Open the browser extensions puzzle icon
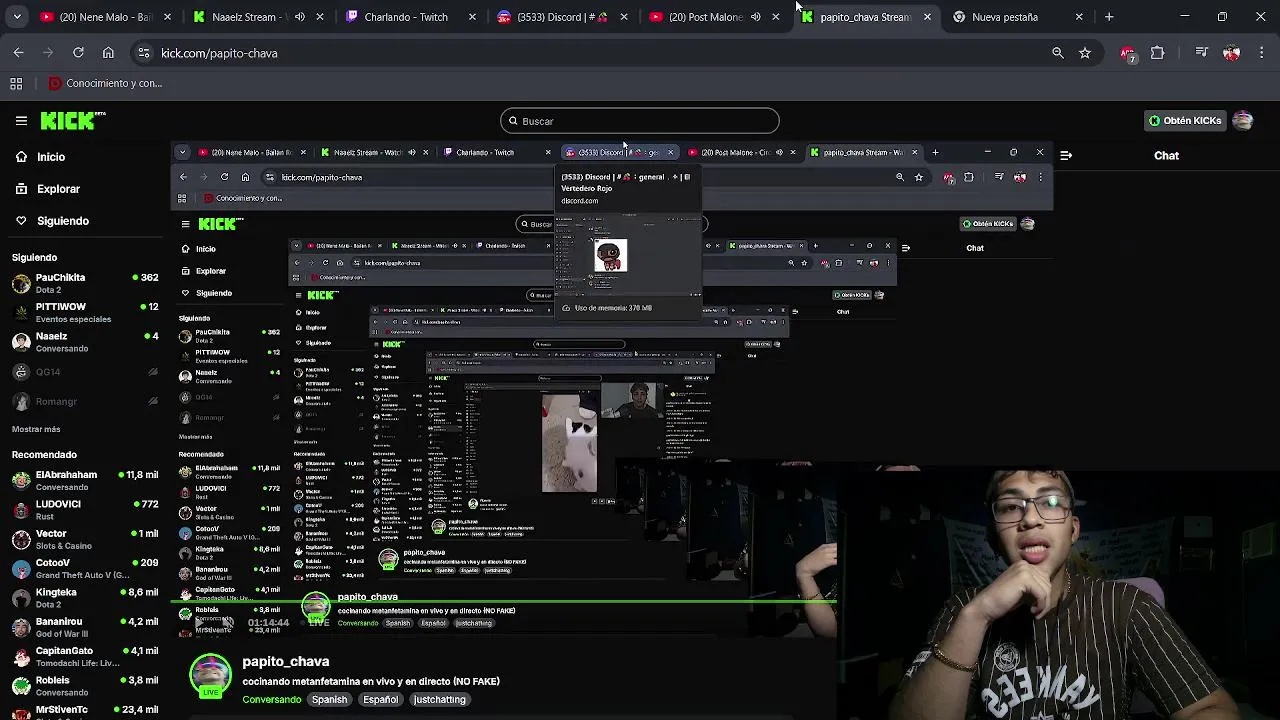Image resolution: width=1280 pixels, height=720 pixels. pyautogui.click(x=1158, y=53)
